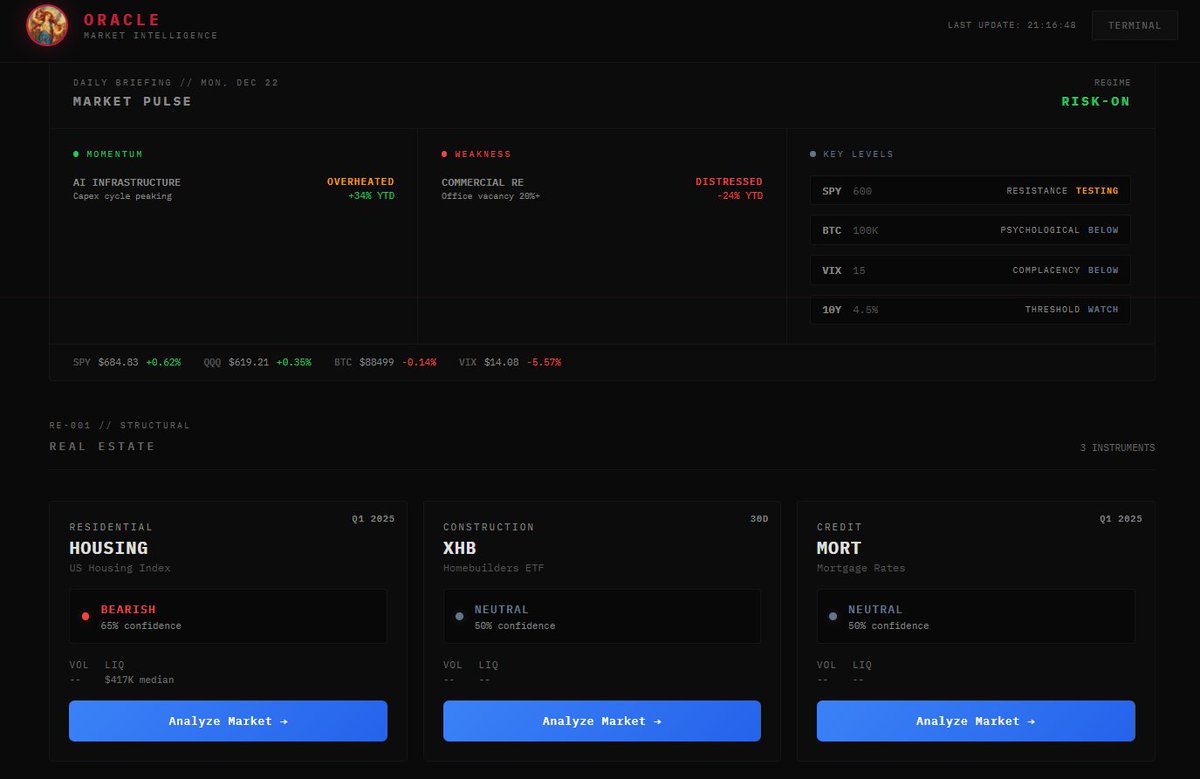
Task: Click MORT's grey NEUTRAL indicator dot
Action: (x=833, y=617)
